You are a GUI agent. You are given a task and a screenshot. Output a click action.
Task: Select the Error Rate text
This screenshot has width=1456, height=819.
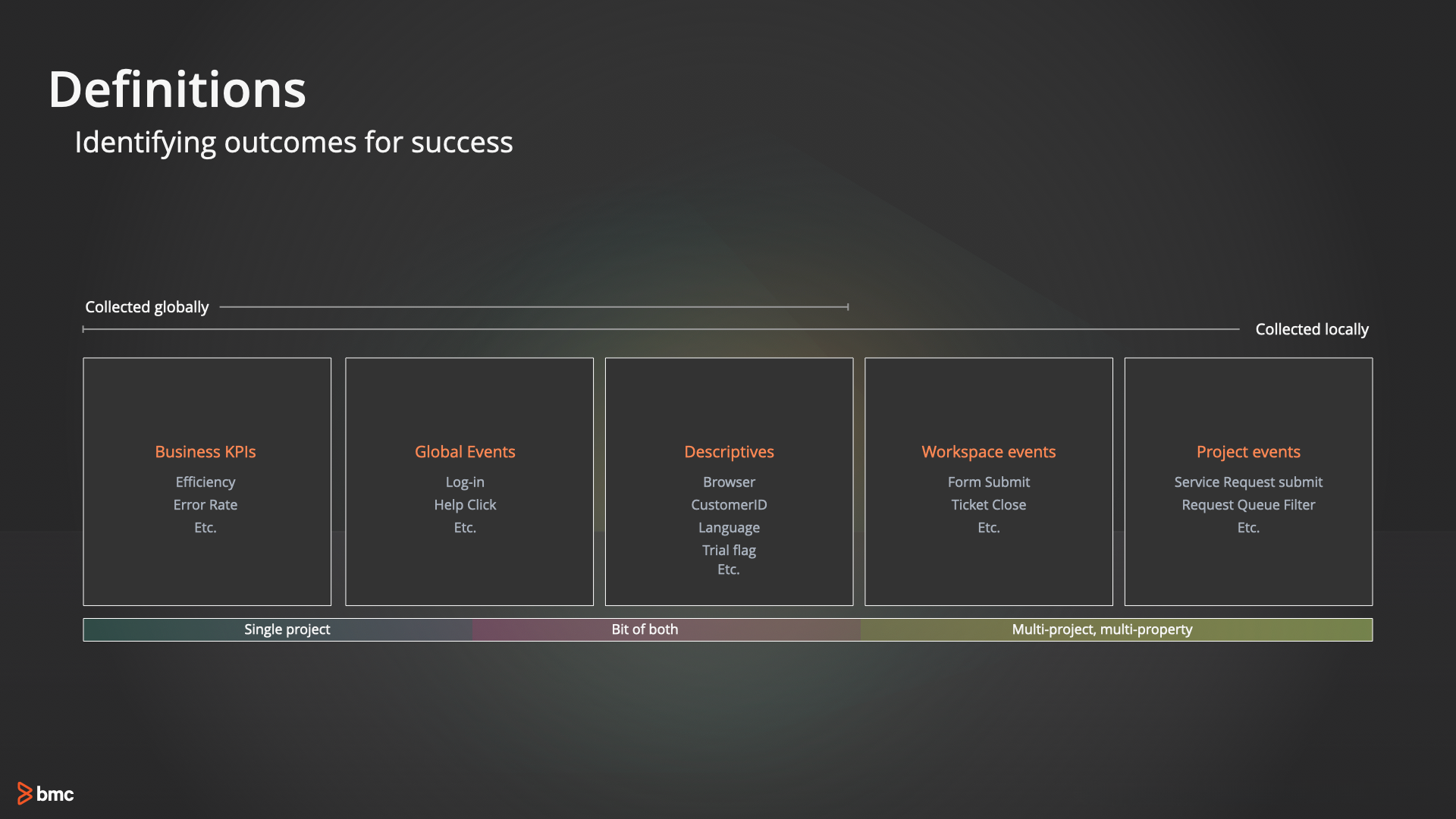[x=206, y=505]
